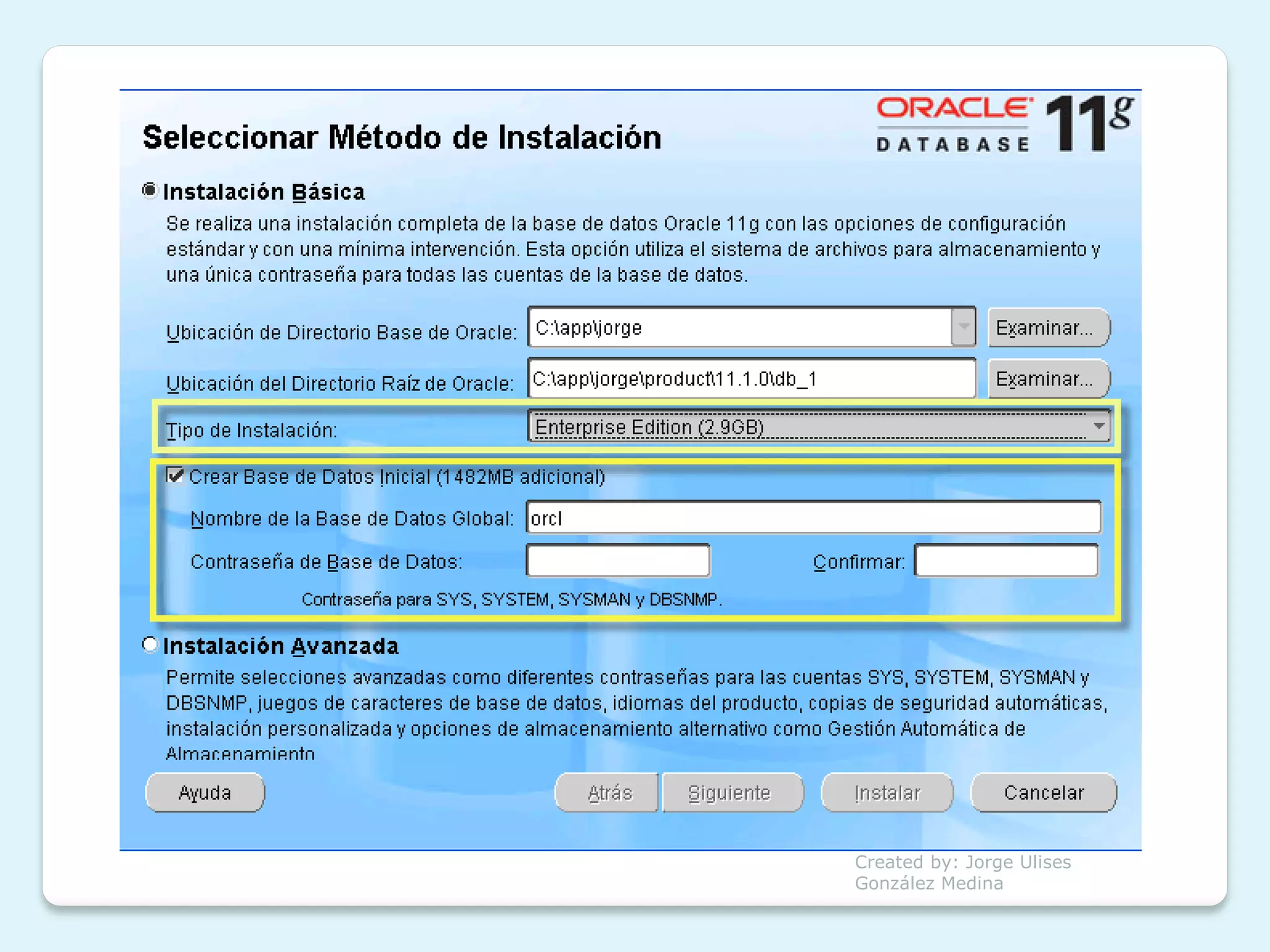Click the label Ubicación del Directorio Raíz de Oracle
The image size is (1270, 952).
340,384
